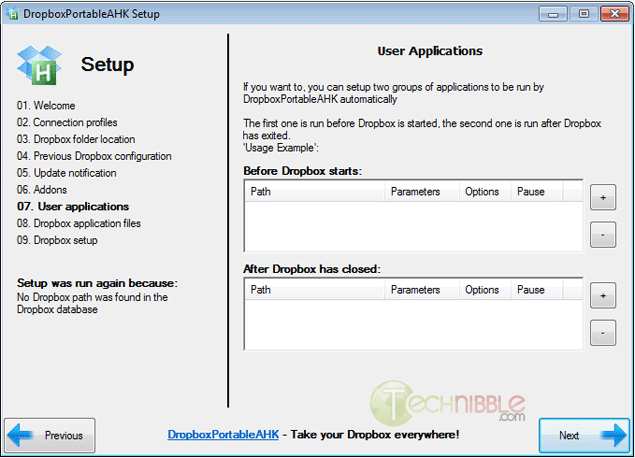Screen dimensions: 635x458
Task: Click Options column header in Before Dropbox starts
Action: point(485,192)
